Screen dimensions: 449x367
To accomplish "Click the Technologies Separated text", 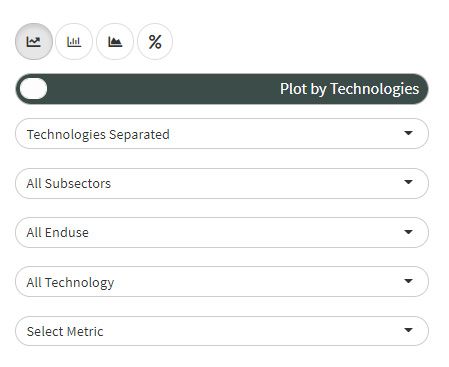I will [98, 135].
